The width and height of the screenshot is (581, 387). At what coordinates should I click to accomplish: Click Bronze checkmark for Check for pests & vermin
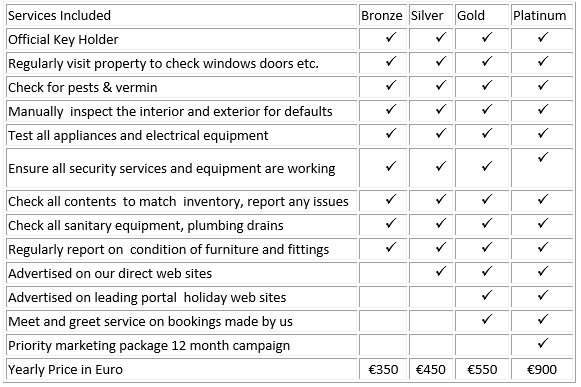[391, 85]
